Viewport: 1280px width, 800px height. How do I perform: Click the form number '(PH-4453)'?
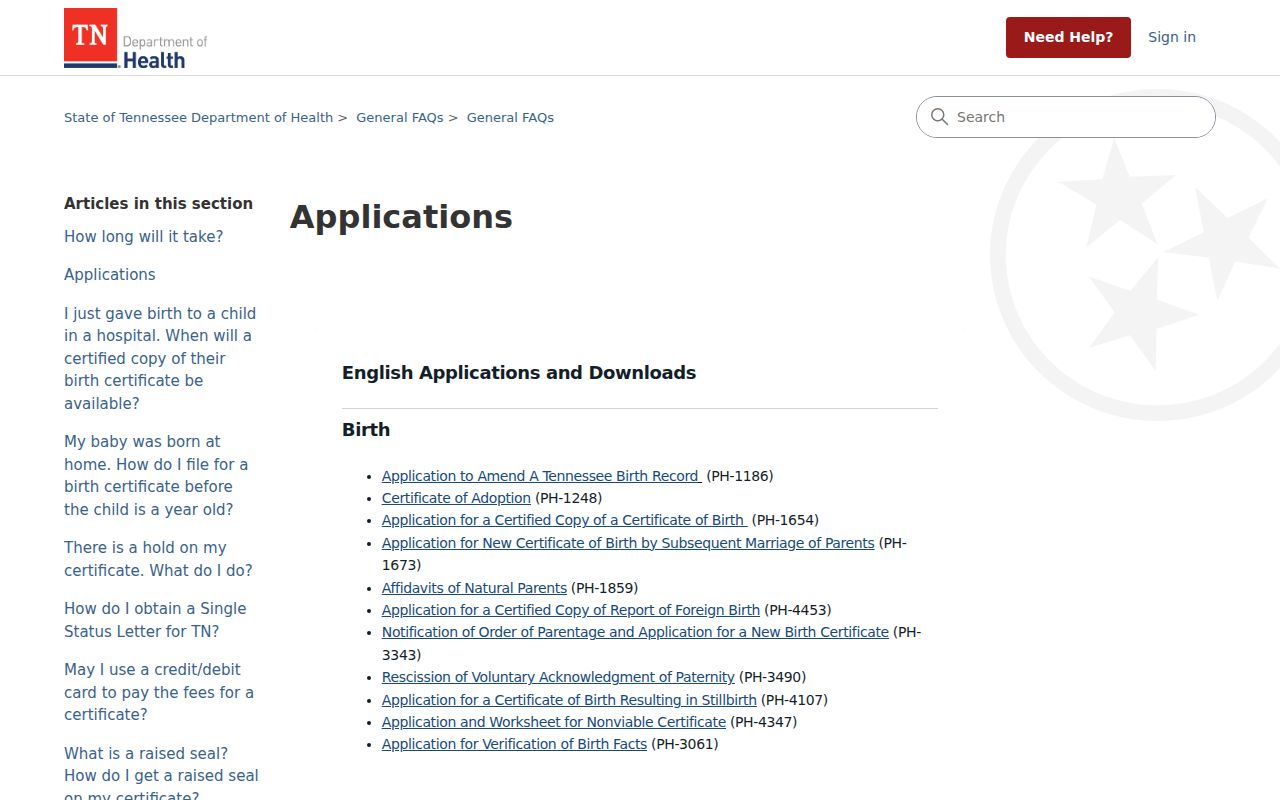pyautogui.click(x=798, y=610)
